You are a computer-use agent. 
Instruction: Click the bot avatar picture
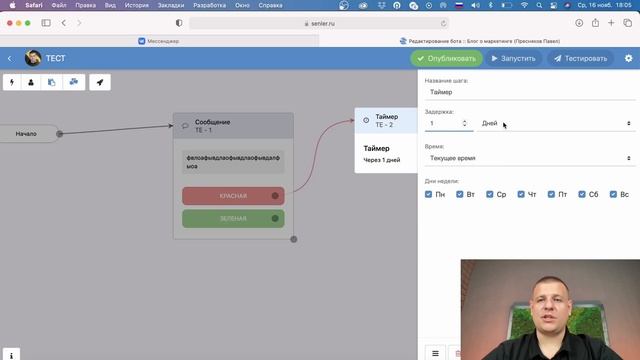(33, 58)
